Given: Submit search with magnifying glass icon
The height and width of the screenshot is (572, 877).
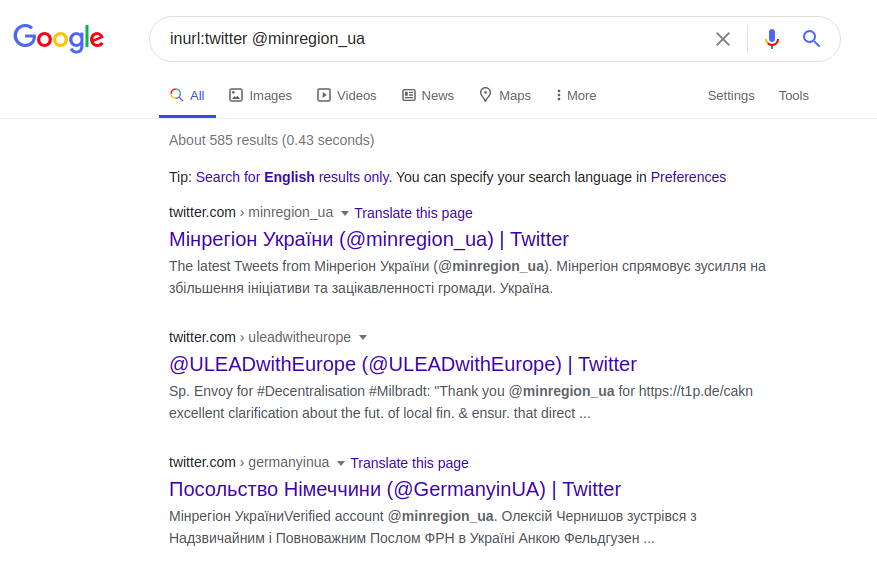Looking at the screenshot, I should coord(811,39).
